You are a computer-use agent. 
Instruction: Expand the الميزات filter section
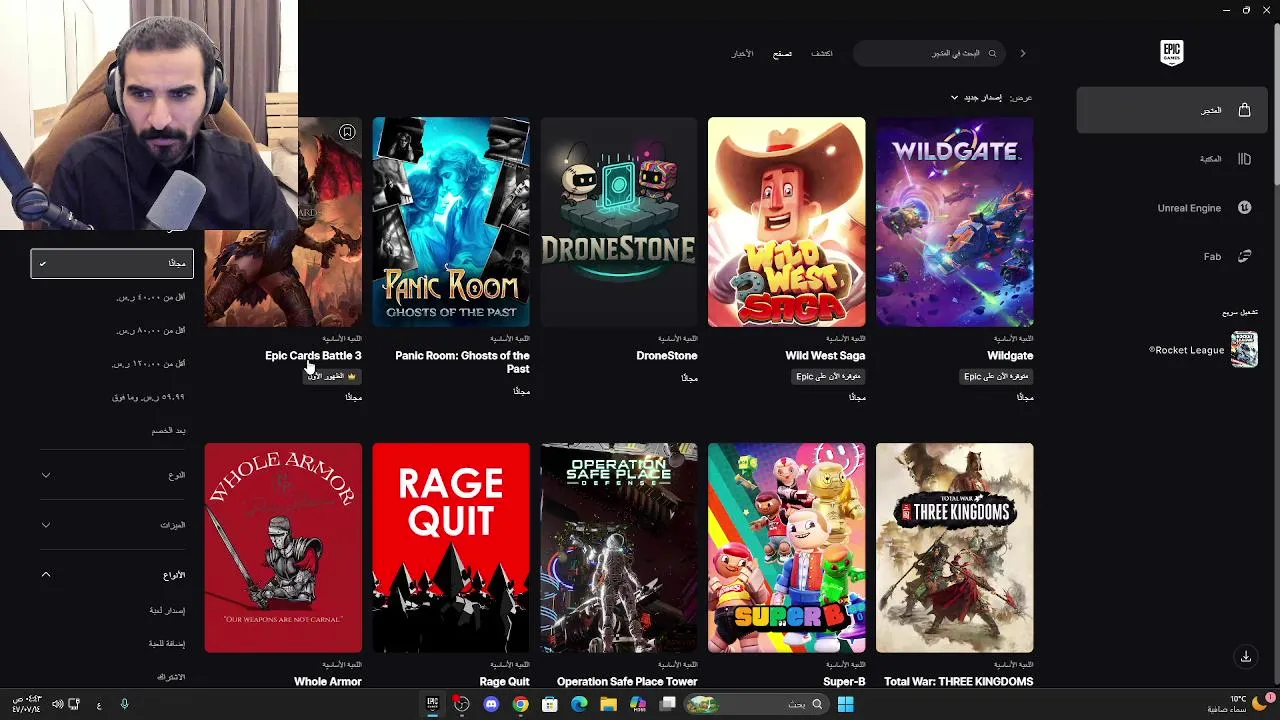click(112, 524)
